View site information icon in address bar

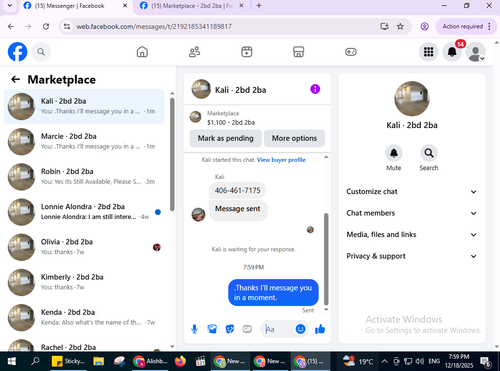(67, 26)
